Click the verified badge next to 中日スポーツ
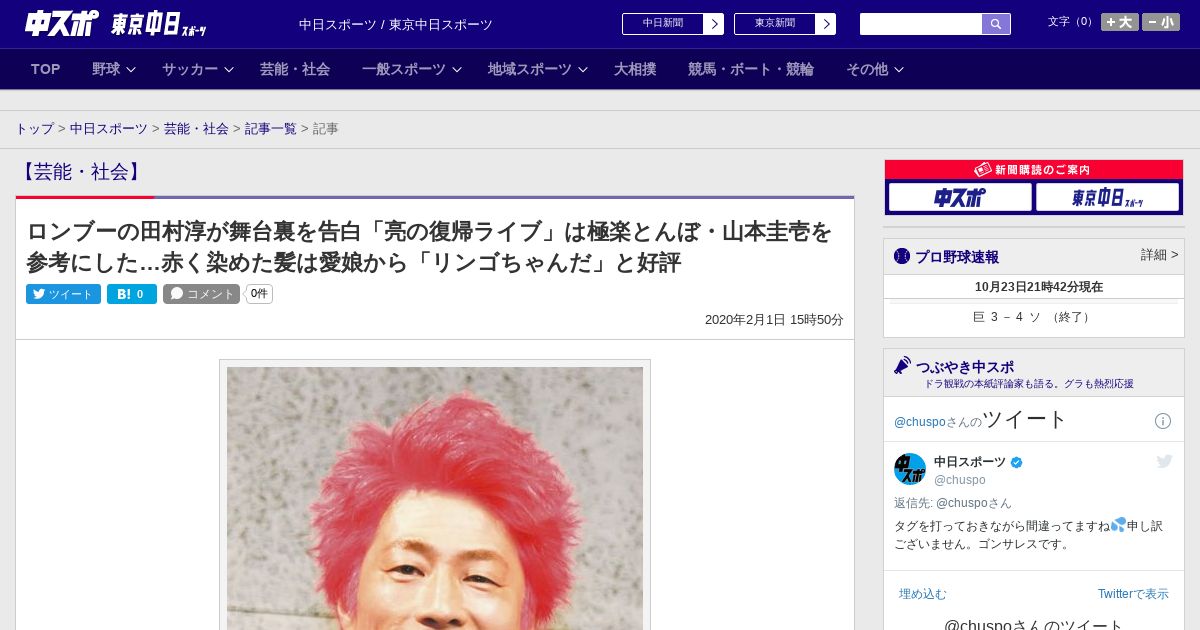Screen dimensions: 1200x630 (1017, 462)
